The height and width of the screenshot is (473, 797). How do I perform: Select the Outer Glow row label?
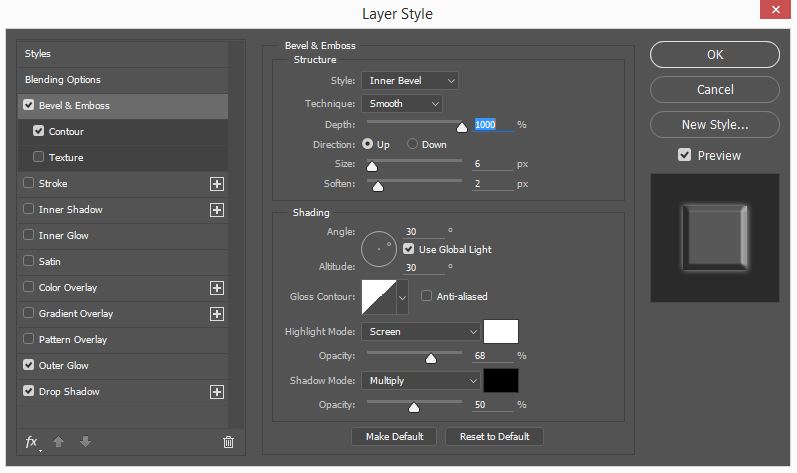tap(64, 365)
